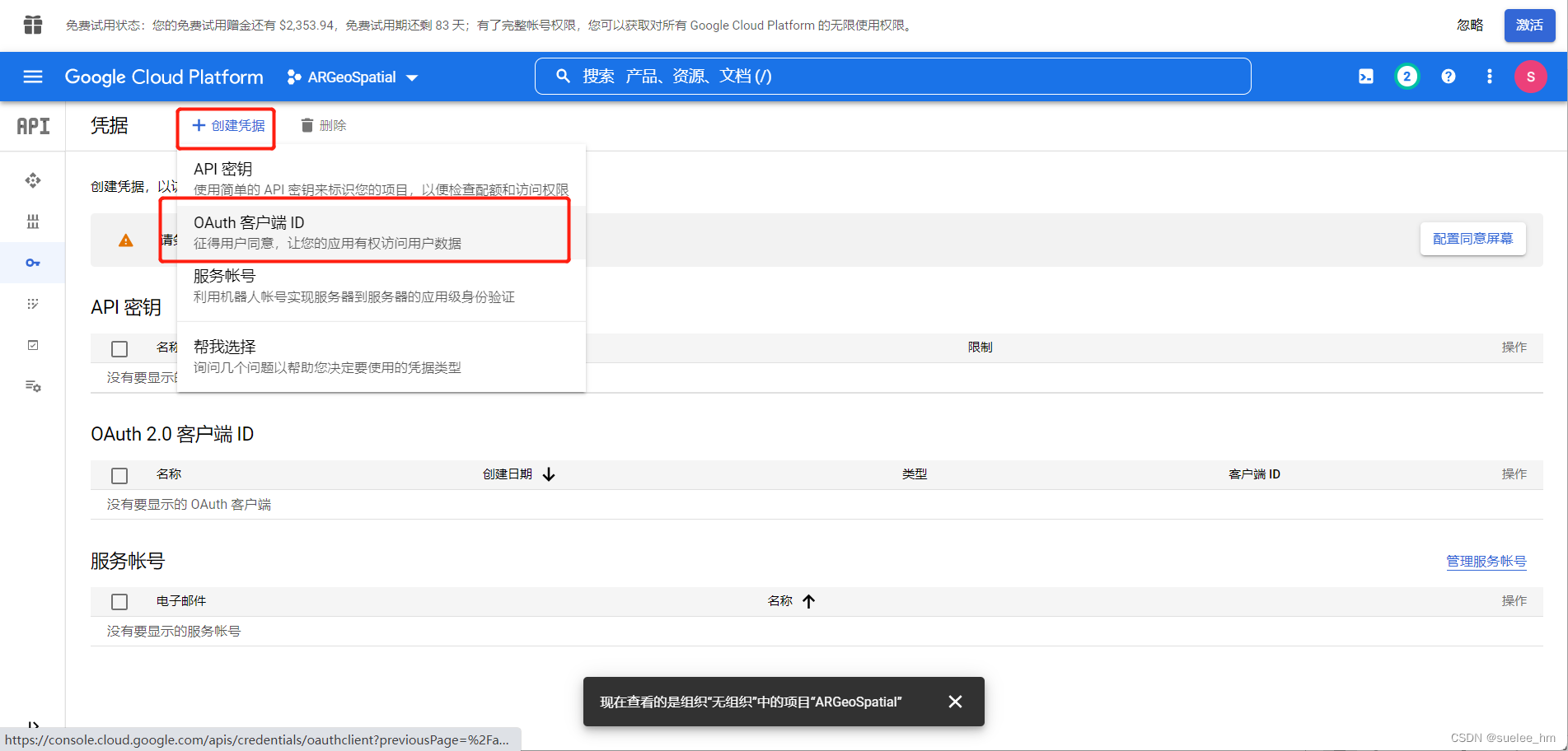Click Google Cloud Platform logo text
This screenshot has height=751, width=1568.
(164, 77)
